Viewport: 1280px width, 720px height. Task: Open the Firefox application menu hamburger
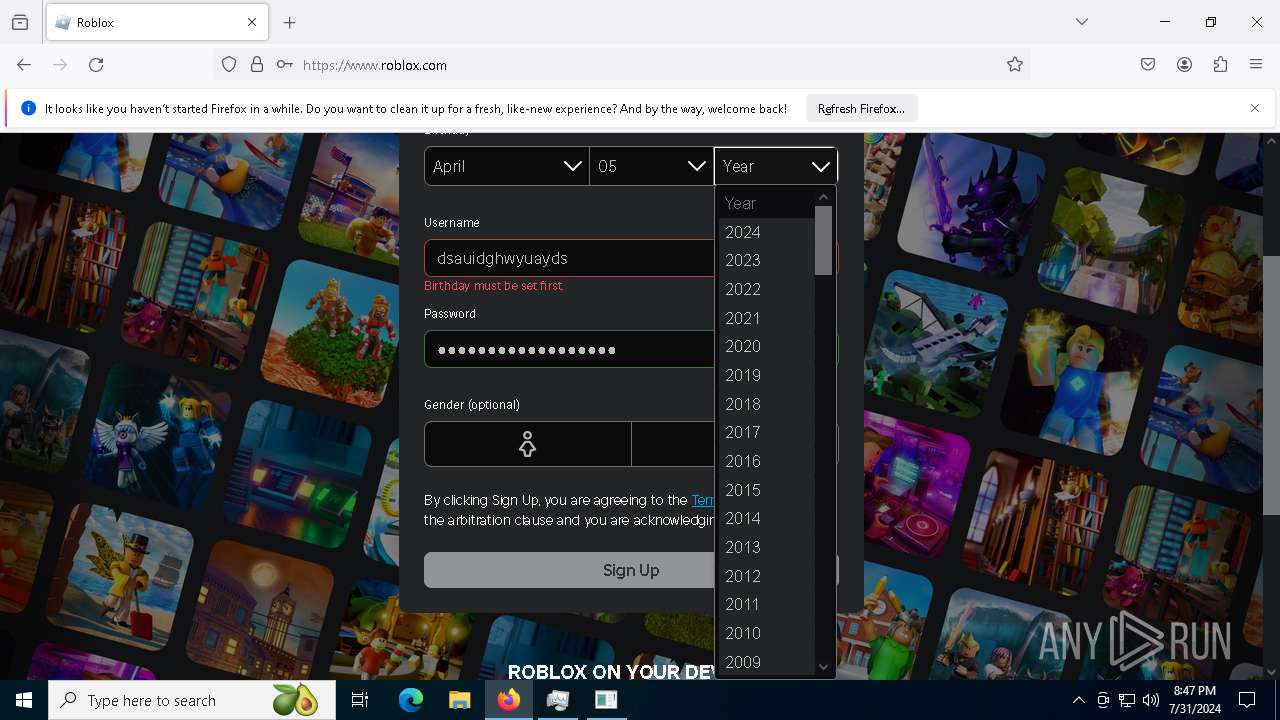coord(1256,65)
